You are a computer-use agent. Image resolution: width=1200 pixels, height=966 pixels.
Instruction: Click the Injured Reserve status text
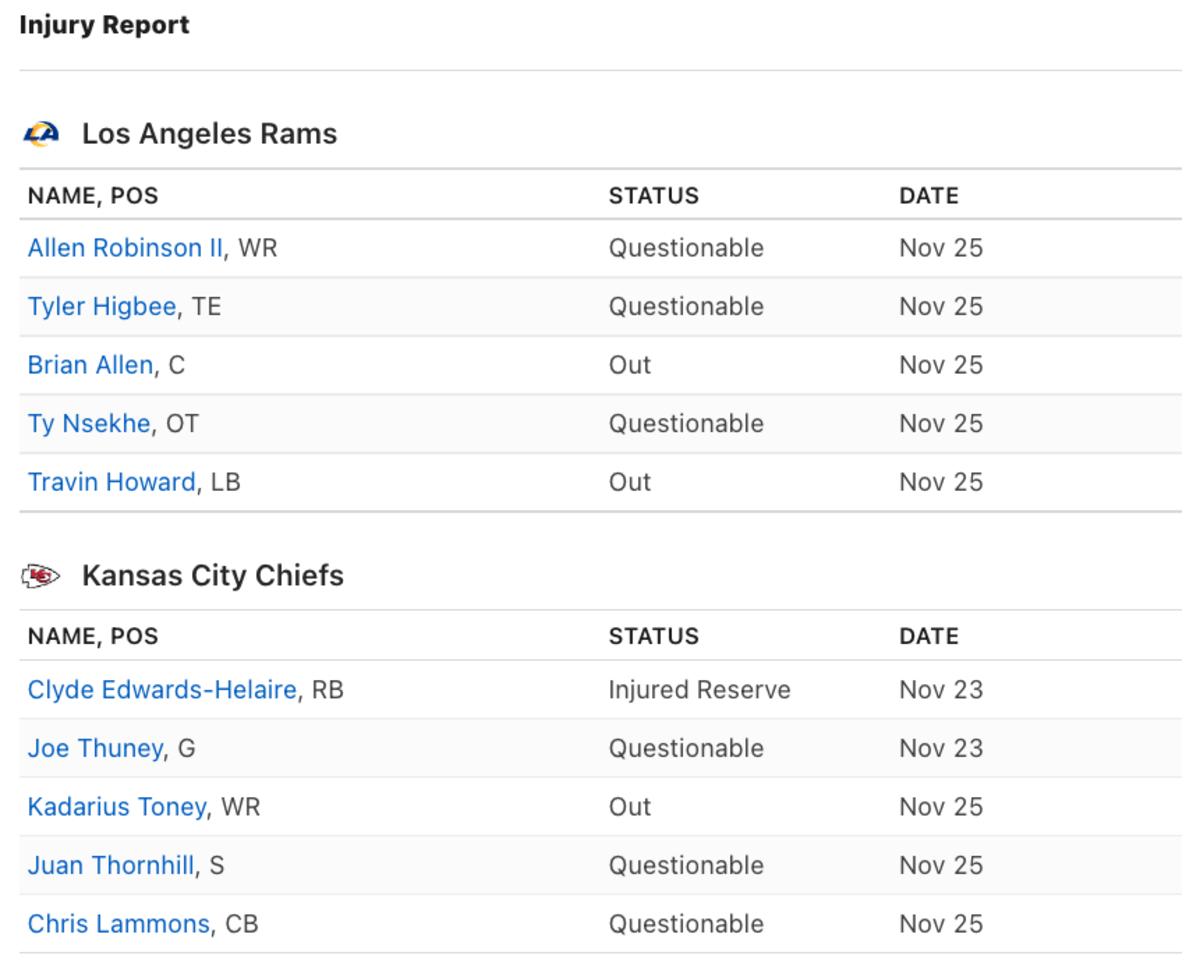point(699,690)
